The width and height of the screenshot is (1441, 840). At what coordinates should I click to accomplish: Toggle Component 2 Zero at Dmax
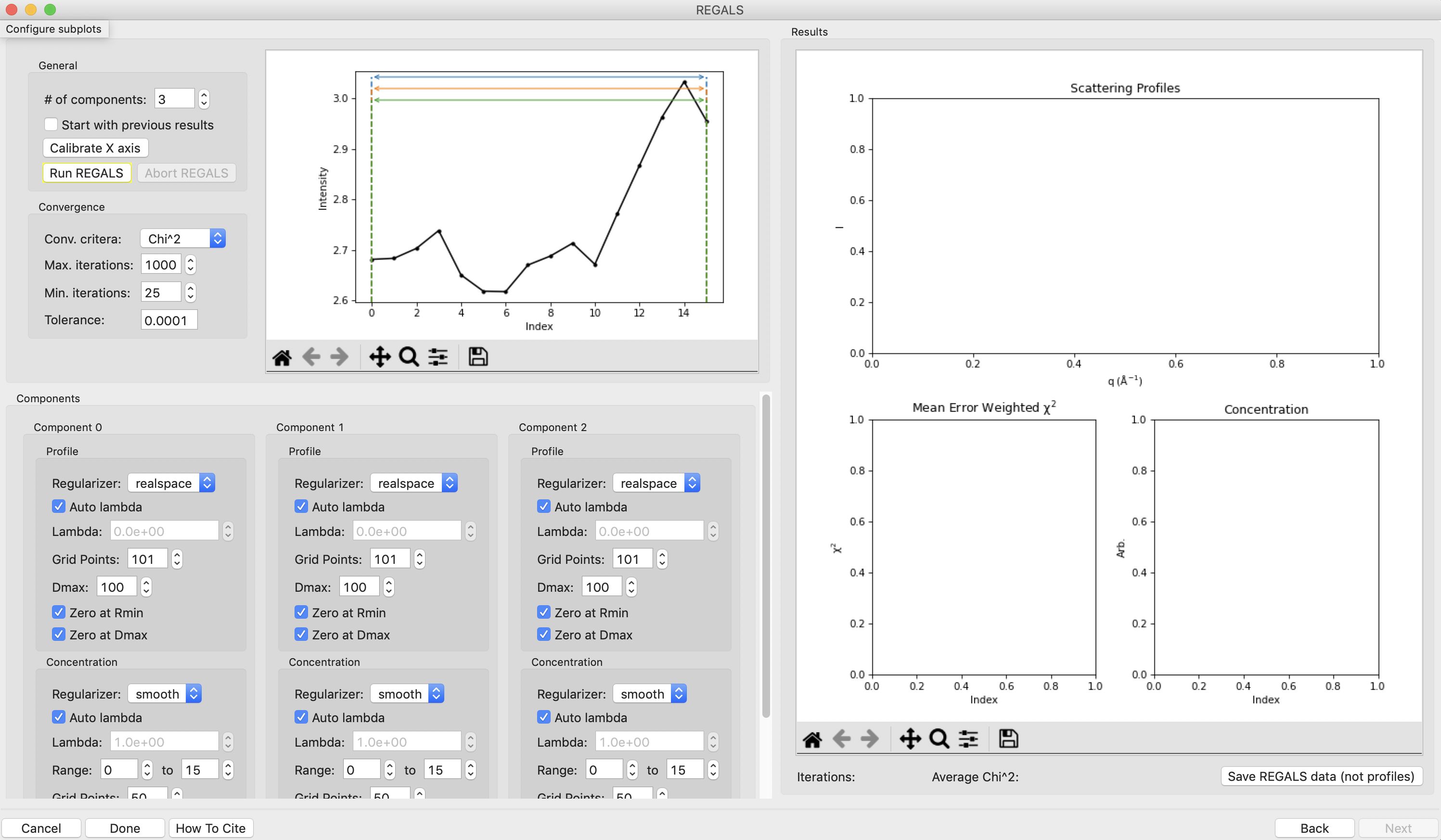pos(543,635)
